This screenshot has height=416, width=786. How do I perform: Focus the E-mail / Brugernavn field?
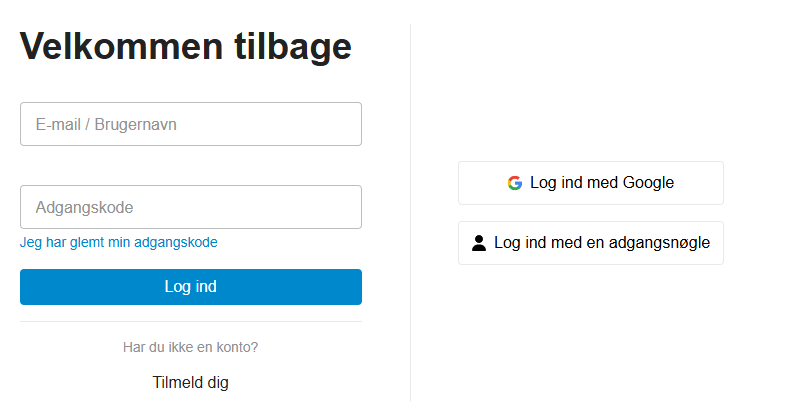190,124
